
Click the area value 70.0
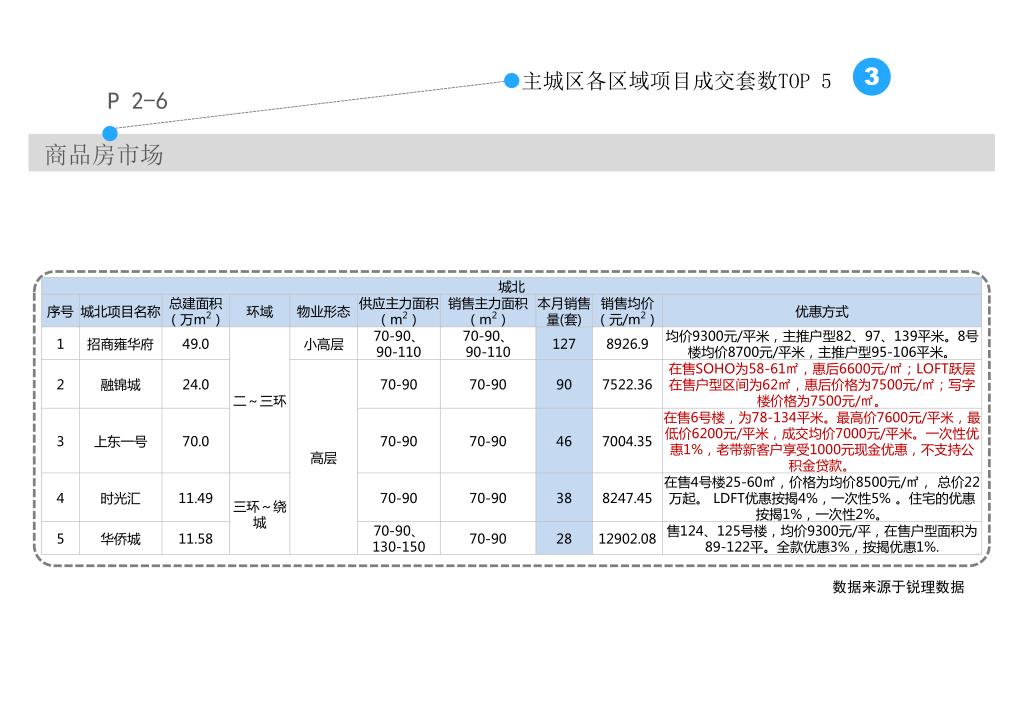click(195, 441)
